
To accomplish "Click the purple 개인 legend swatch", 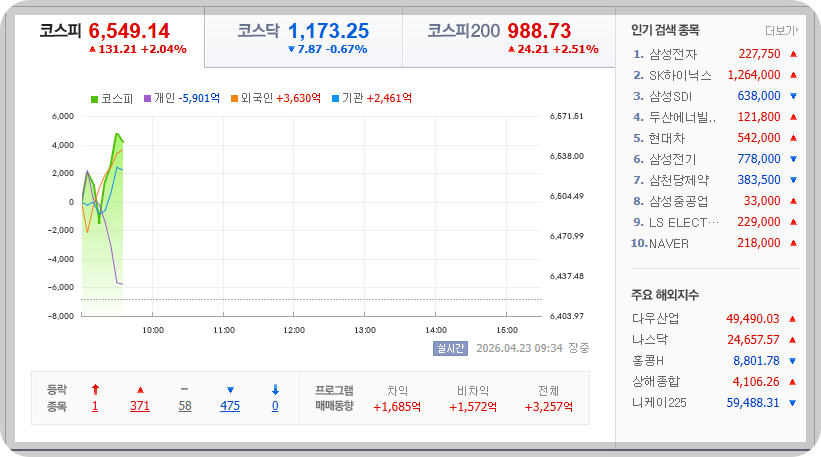I will (x=148, y=98).
